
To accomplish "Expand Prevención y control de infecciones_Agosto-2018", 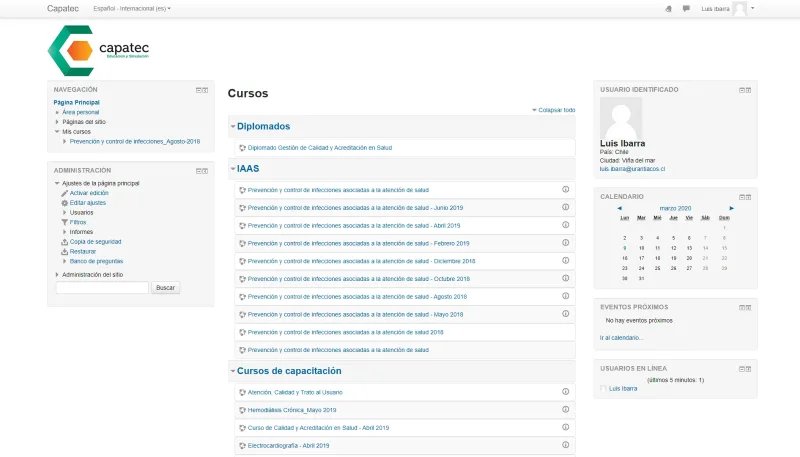I will coord(65,142).
